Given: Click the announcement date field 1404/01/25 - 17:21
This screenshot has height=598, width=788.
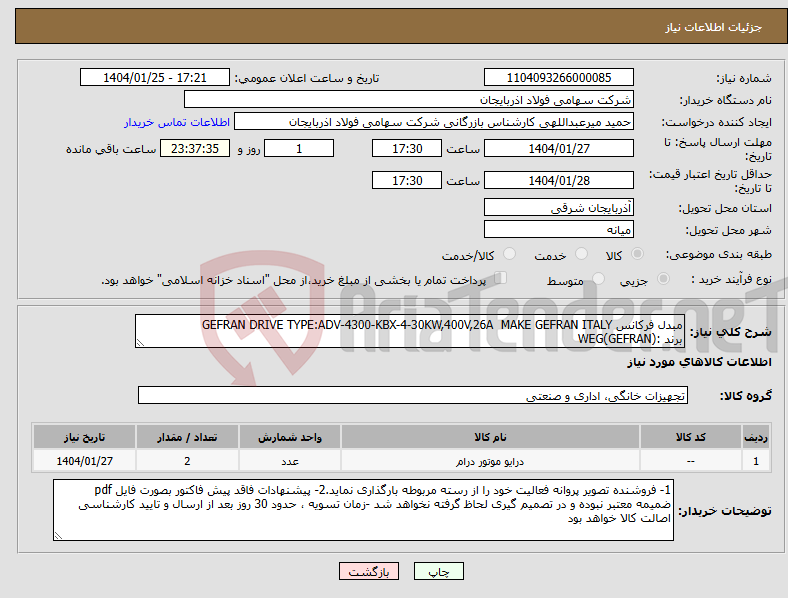Looking at the screenshot, I should [x=155, y=77].
